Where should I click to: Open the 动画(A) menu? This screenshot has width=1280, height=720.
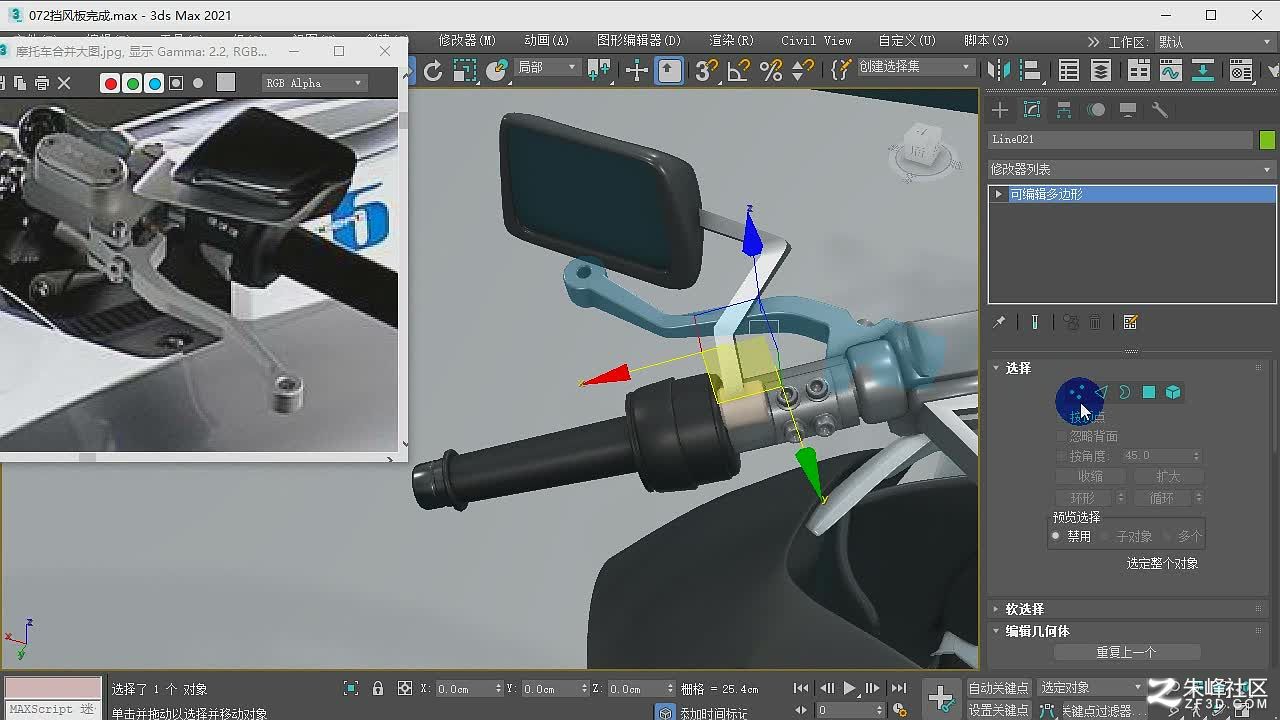546,41
